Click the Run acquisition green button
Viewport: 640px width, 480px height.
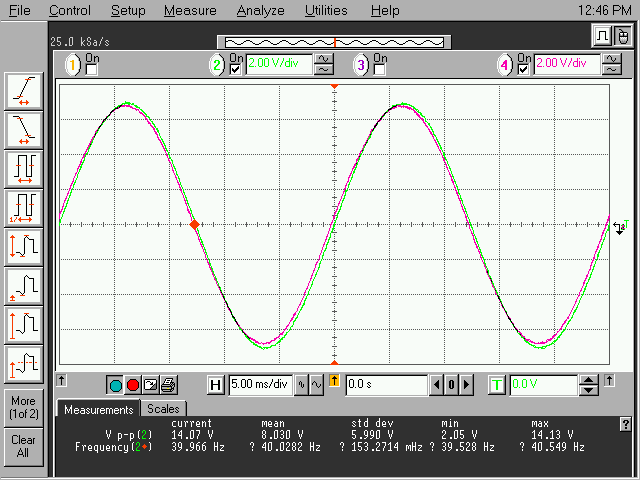tap(116, 385)
